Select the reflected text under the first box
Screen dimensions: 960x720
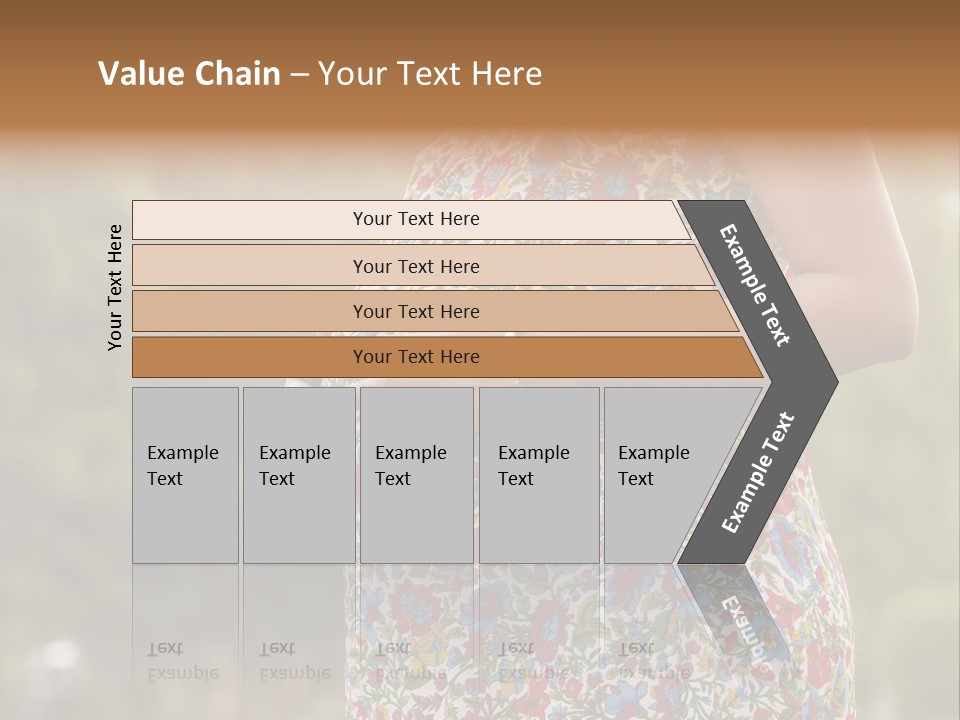[x=184, y=661]
